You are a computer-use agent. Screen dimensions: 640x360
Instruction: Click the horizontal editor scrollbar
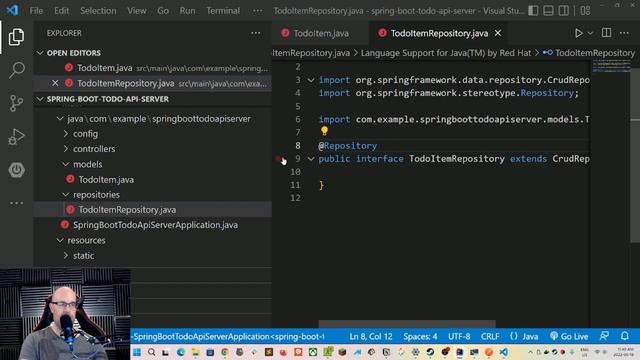[407, 324]
